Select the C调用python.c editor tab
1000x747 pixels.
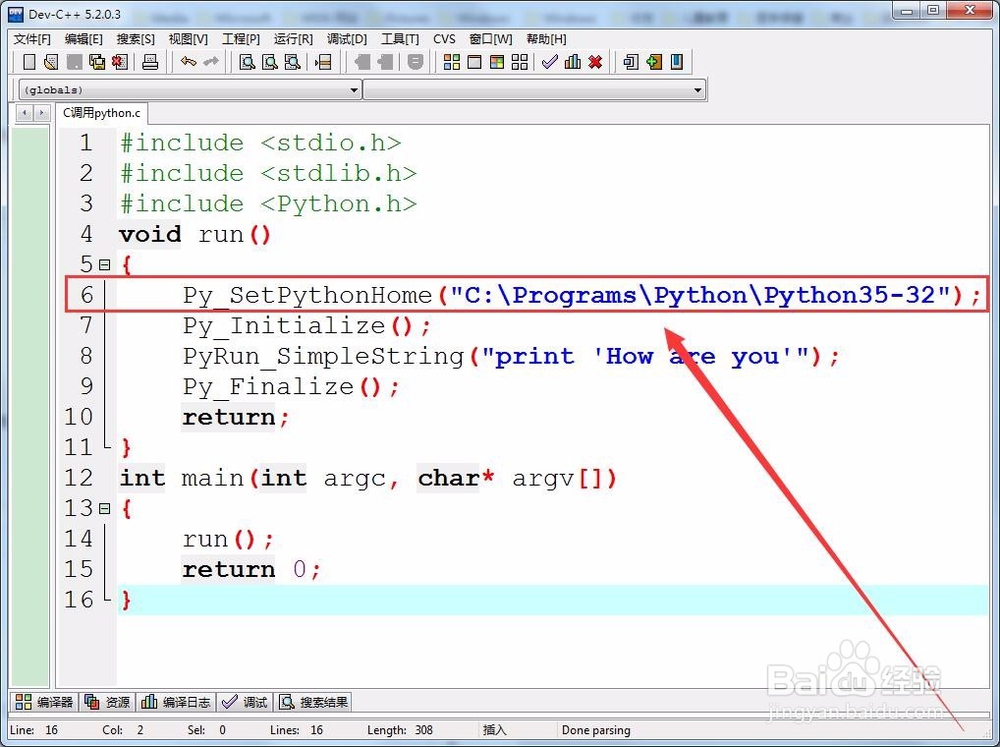coord(100,113)
